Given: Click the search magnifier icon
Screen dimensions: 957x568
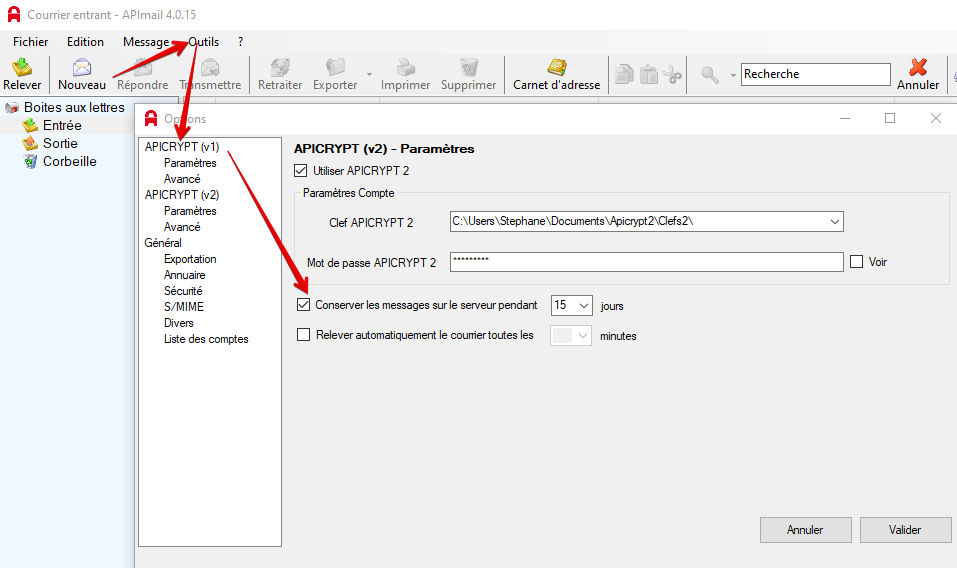Looking at the screenshot, I should click(710, 74).
